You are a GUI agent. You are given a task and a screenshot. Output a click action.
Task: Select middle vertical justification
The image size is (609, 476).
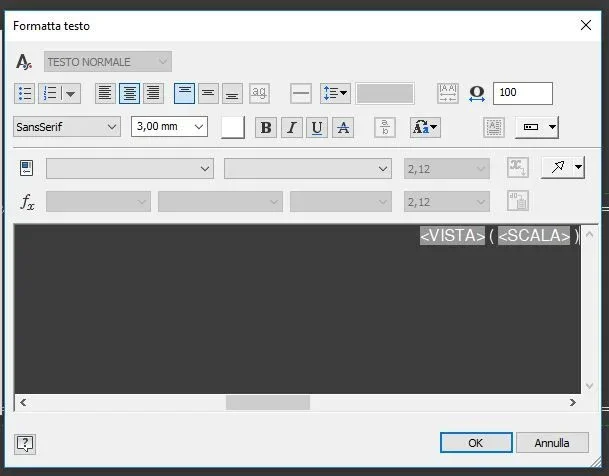[209, 94]
